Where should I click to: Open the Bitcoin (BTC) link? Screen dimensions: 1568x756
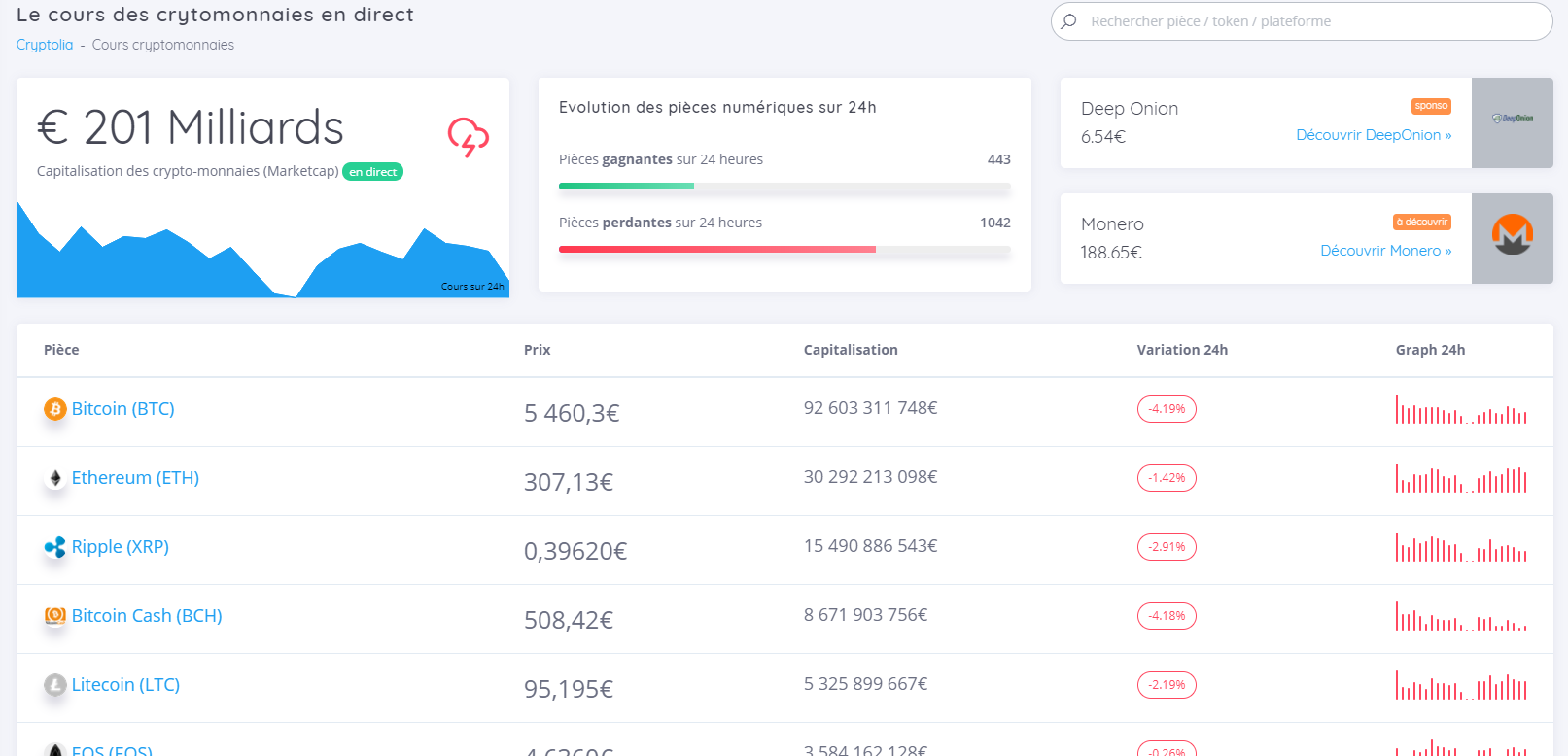coord(123,409)
